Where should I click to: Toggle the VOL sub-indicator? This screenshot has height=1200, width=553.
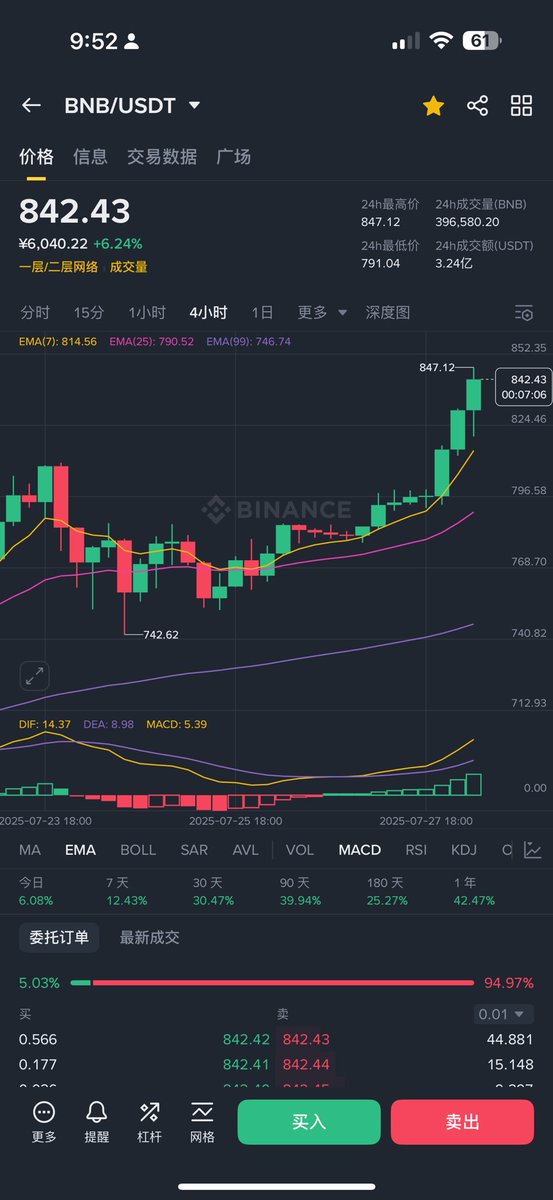pyautogui.click(x=300, y=850)
